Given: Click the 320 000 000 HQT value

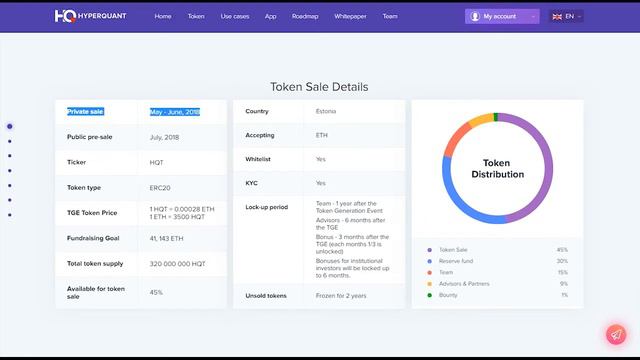Looking at the screenshot, I should (178, 264).
